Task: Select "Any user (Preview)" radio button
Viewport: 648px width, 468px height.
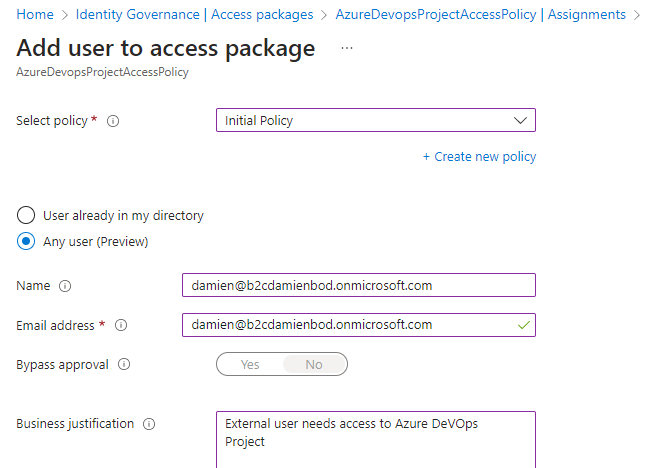Action: tap(27, 241)
